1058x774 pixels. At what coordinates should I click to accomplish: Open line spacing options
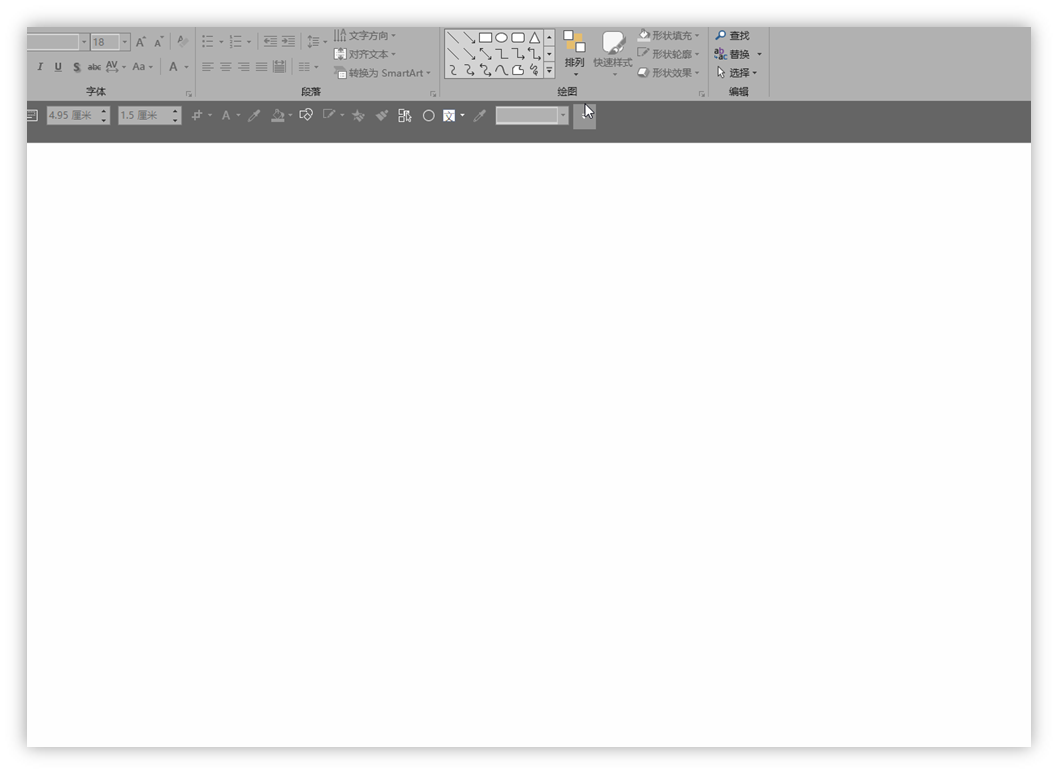tap(316, 42)
